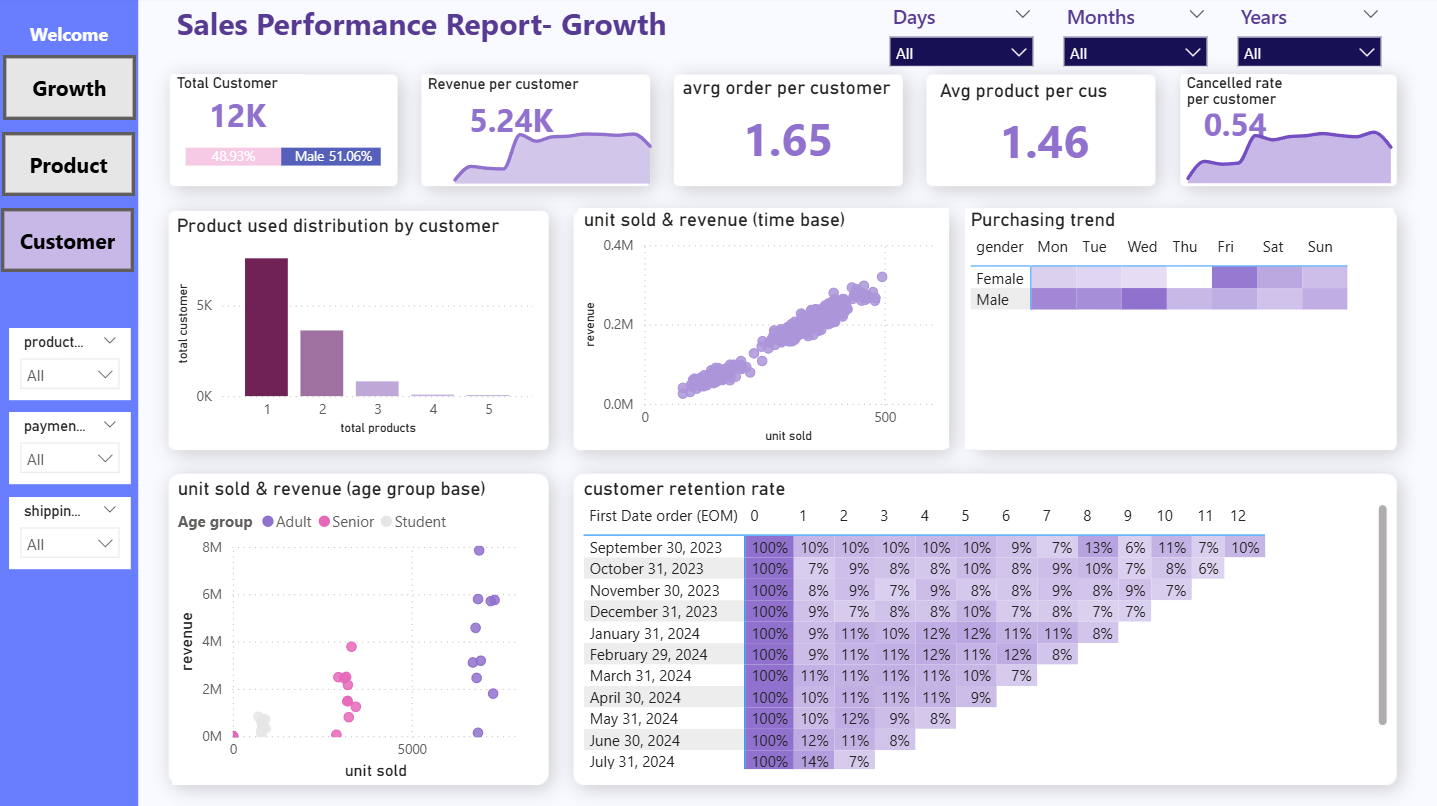Open the Years filter dropdown
Viewport: 1437px width, 806px height.
tap(1309, 53)
